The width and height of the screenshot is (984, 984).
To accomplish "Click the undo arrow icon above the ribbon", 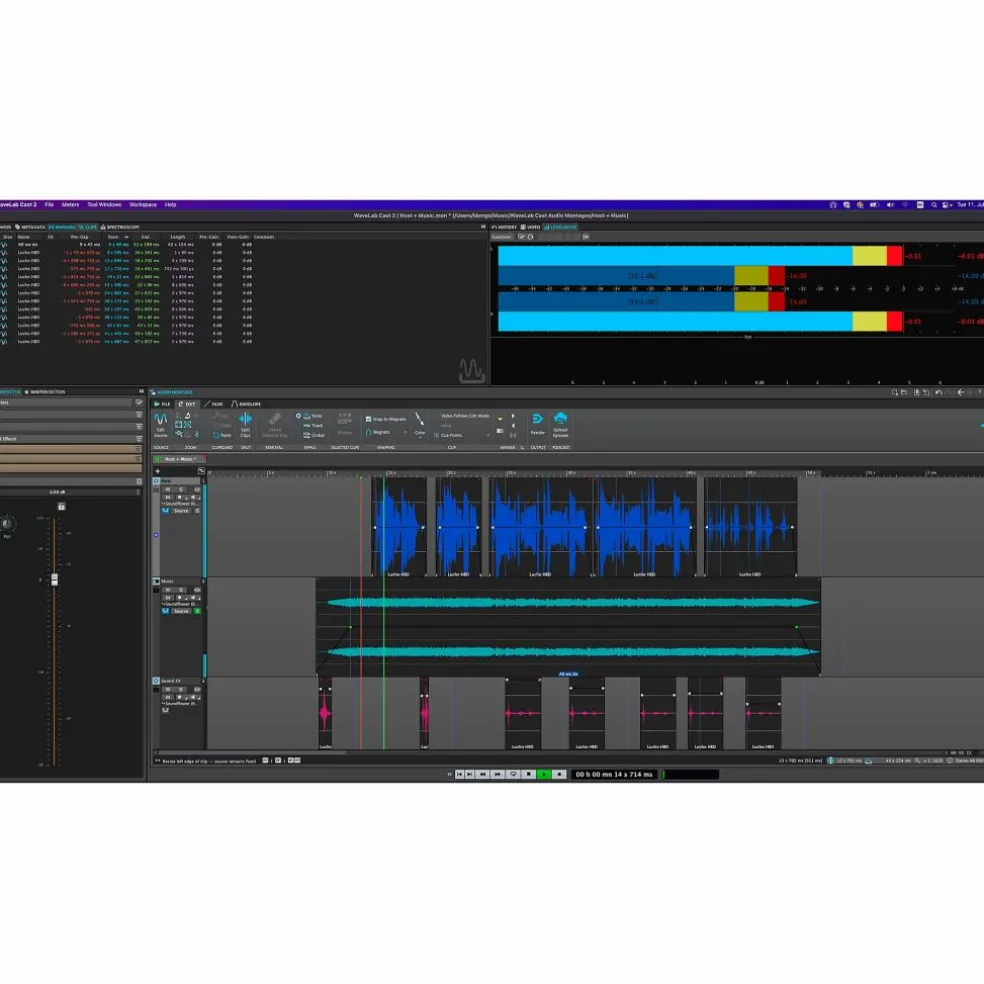I will pyautogui.click(x=938, y=392).
